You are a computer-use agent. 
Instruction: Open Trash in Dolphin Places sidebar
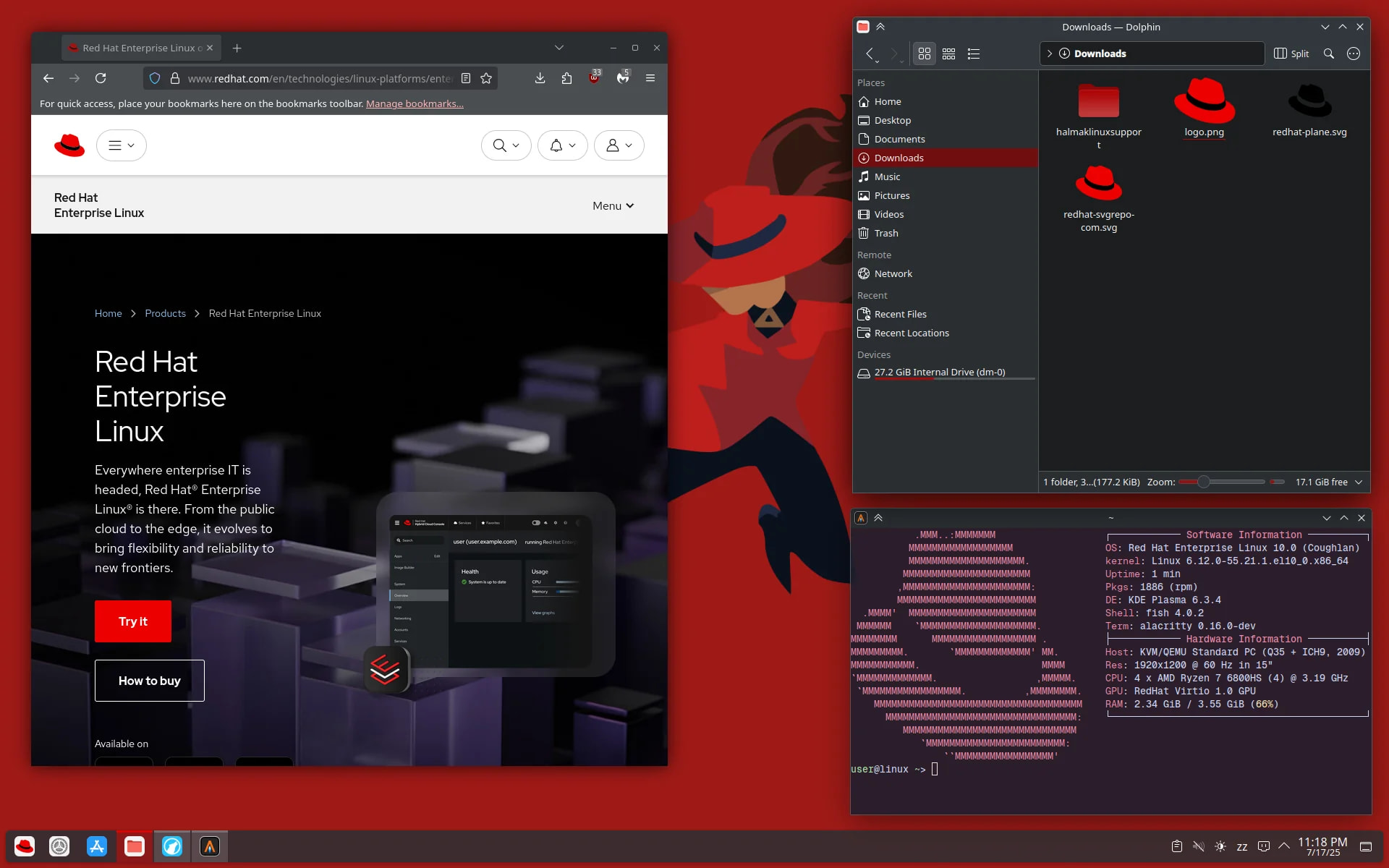885,233
